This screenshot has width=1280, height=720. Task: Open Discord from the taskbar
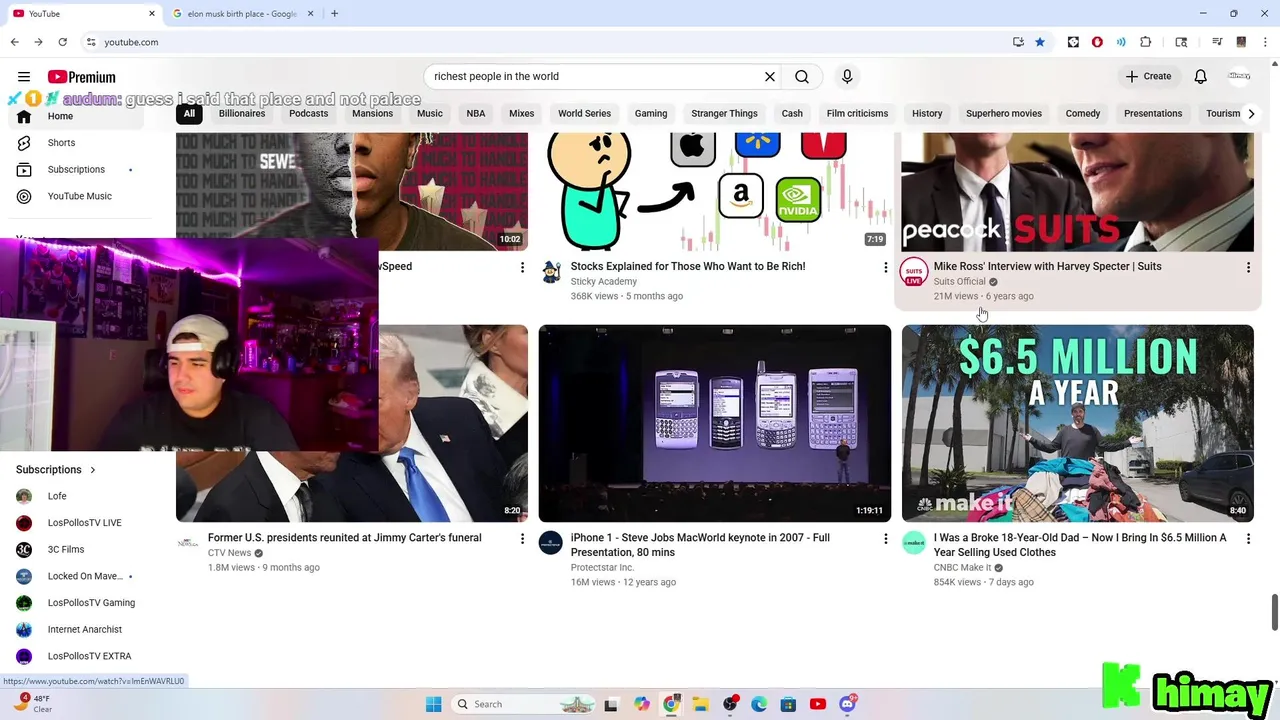click(848, 704)
